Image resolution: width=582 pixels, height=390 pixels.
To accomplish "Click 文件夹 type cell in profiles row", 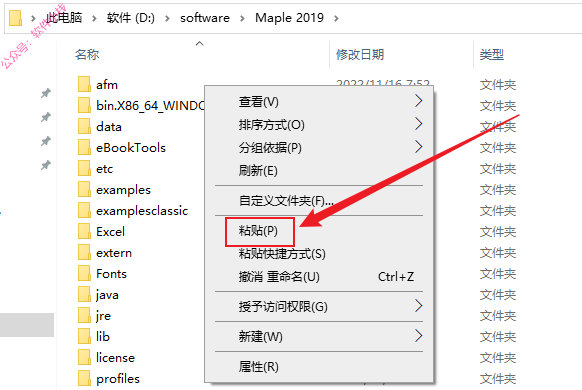I will [498, 379].
